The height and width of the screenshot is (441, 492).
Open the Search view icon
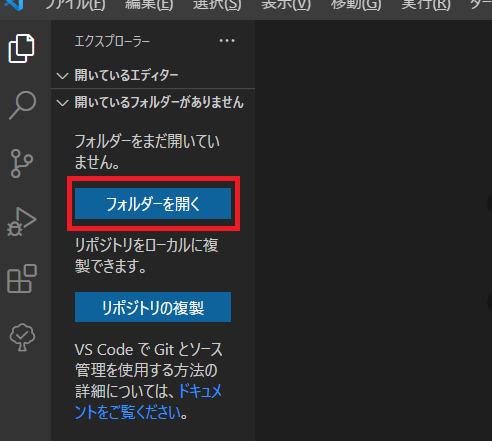22,105
